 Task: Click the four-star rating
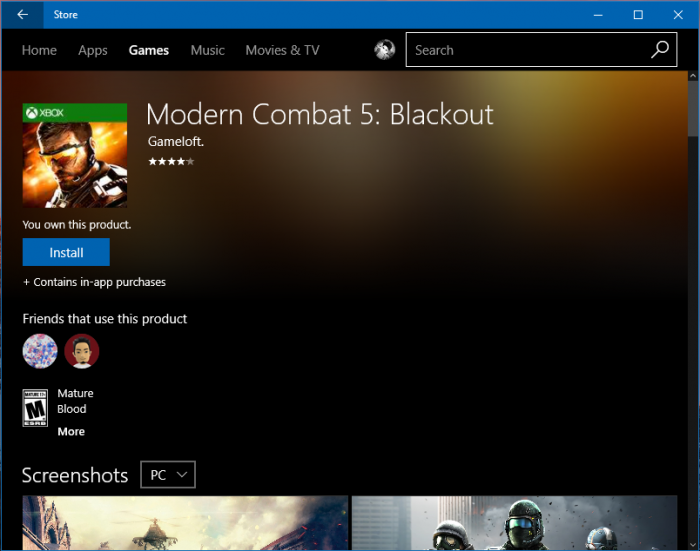(171, 161)
